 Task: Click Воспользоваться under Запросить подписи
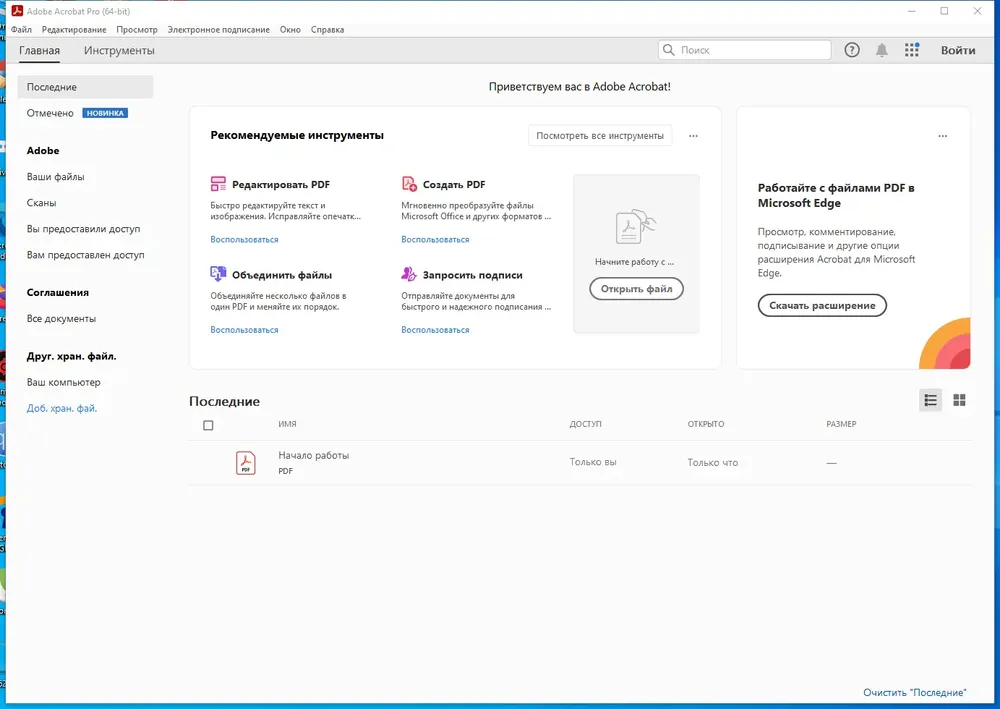[x=435, y=330]
